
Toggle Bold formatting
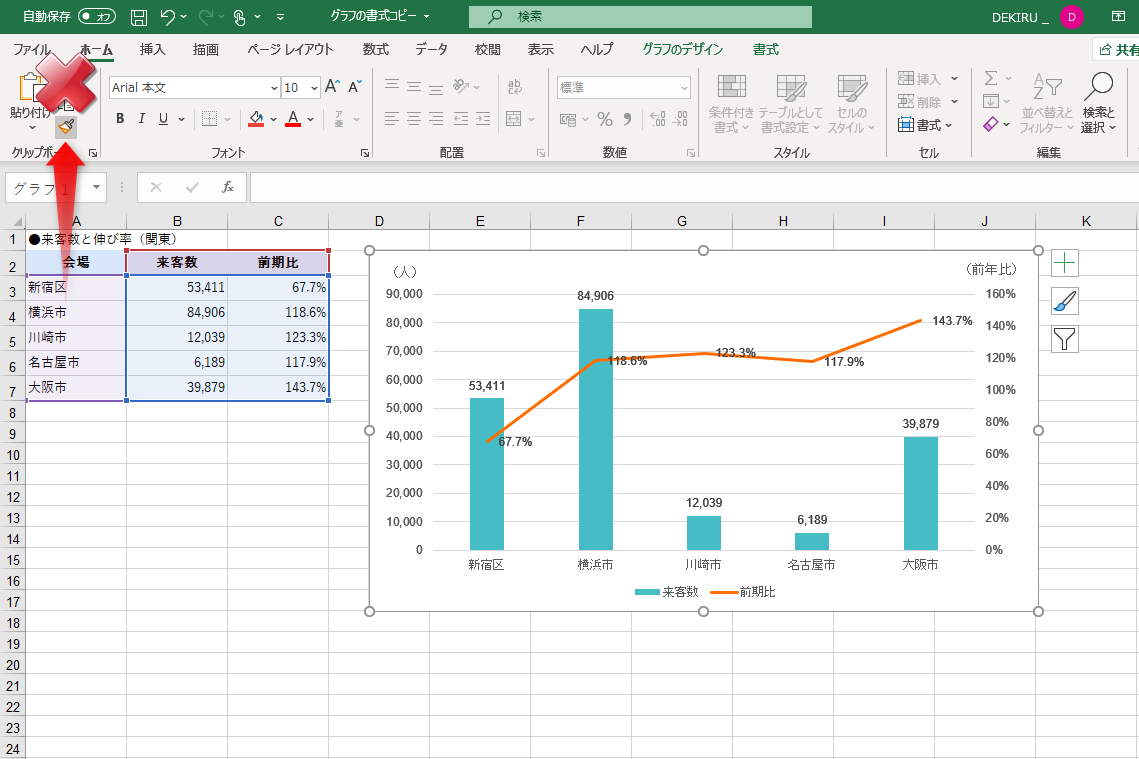120,119
